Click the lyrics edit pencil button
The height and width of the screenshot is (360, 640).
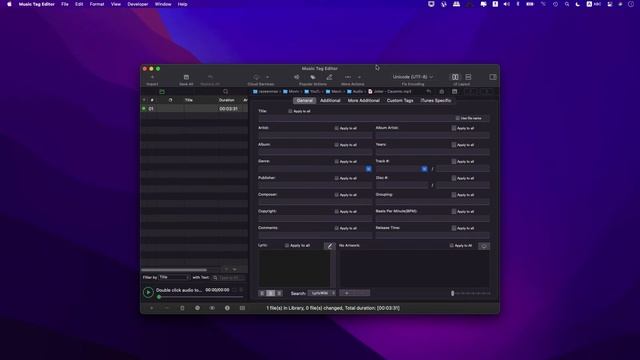330,246
